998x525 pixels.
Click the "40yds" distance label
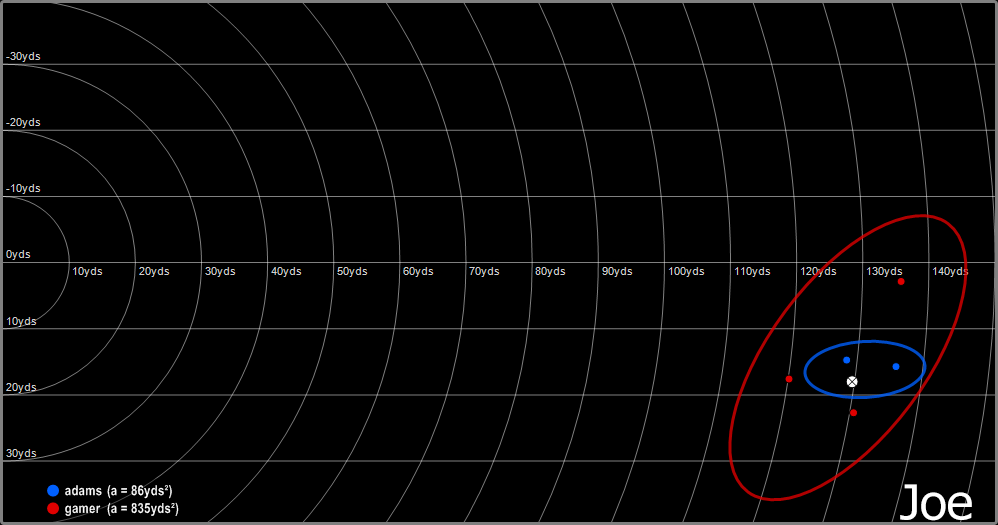tap(286, 272)
